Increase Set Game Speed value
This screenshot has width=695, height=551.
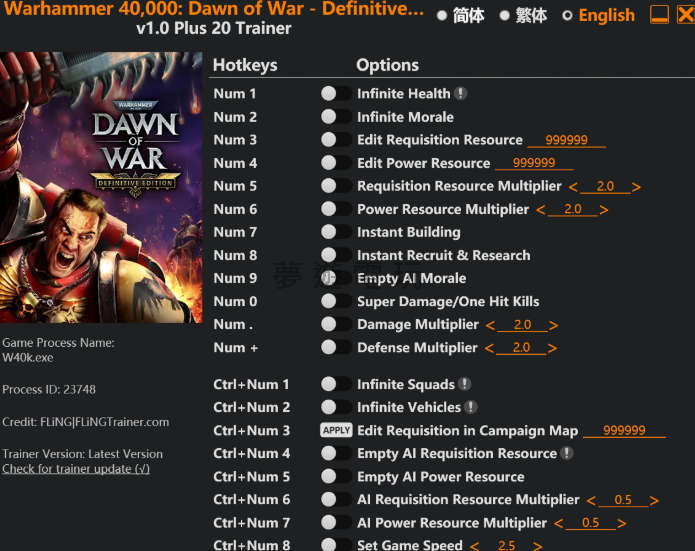tap(538, 546)
